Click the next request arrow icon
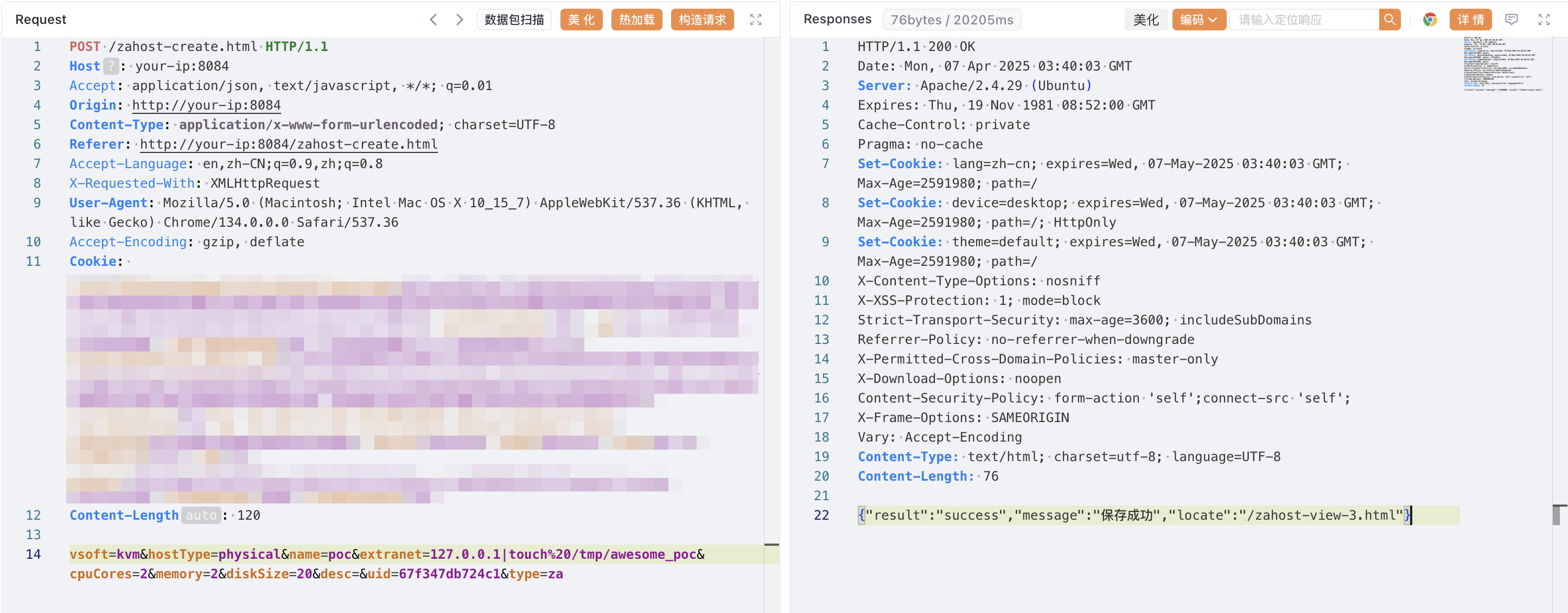Viewport: 1568px width, 613px height. tap(460, 20)
